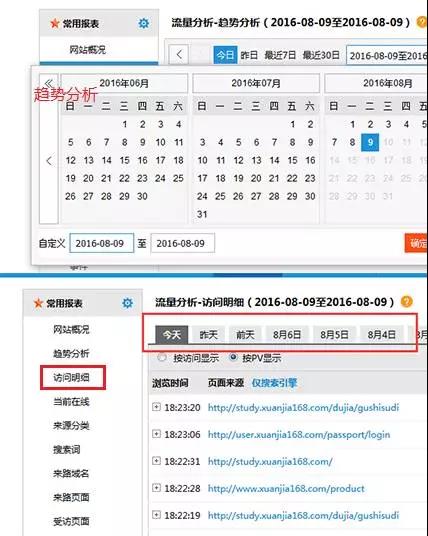Expand the 18:23:06 visit row details

(156, 434)
